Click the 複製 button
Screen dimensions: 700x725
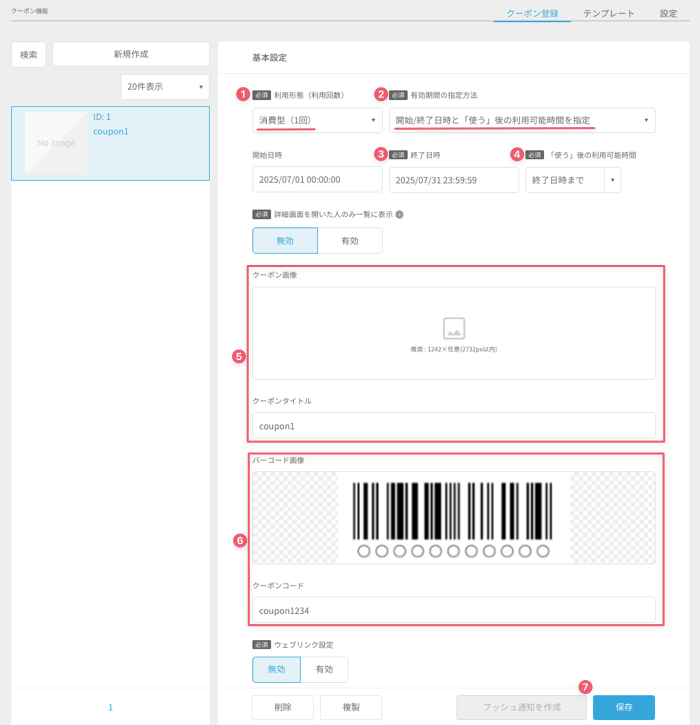pyautogui.click(x=351, y=707)
